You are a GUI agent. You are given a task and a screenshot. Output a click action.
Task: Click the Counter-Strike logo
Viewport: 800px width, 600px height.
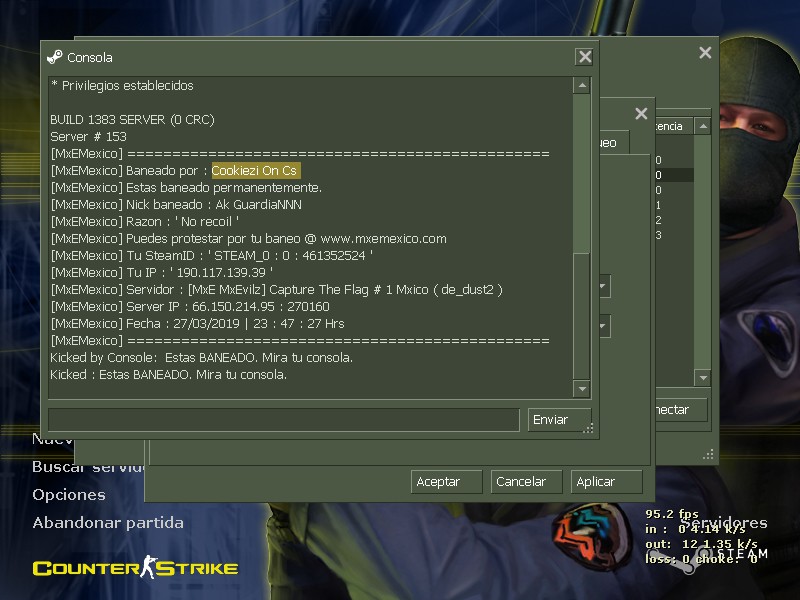click(135, 567)
